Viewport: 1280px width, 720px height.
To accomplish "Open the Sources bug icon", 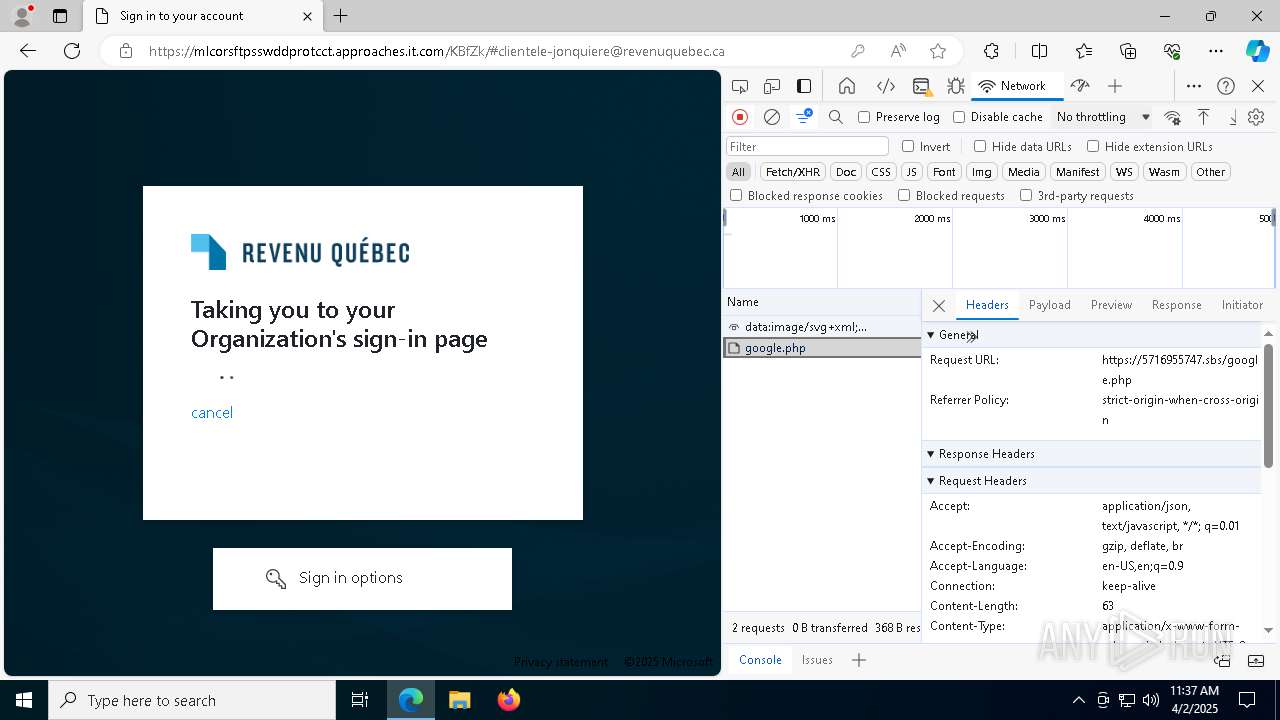I will click(955, 86).
